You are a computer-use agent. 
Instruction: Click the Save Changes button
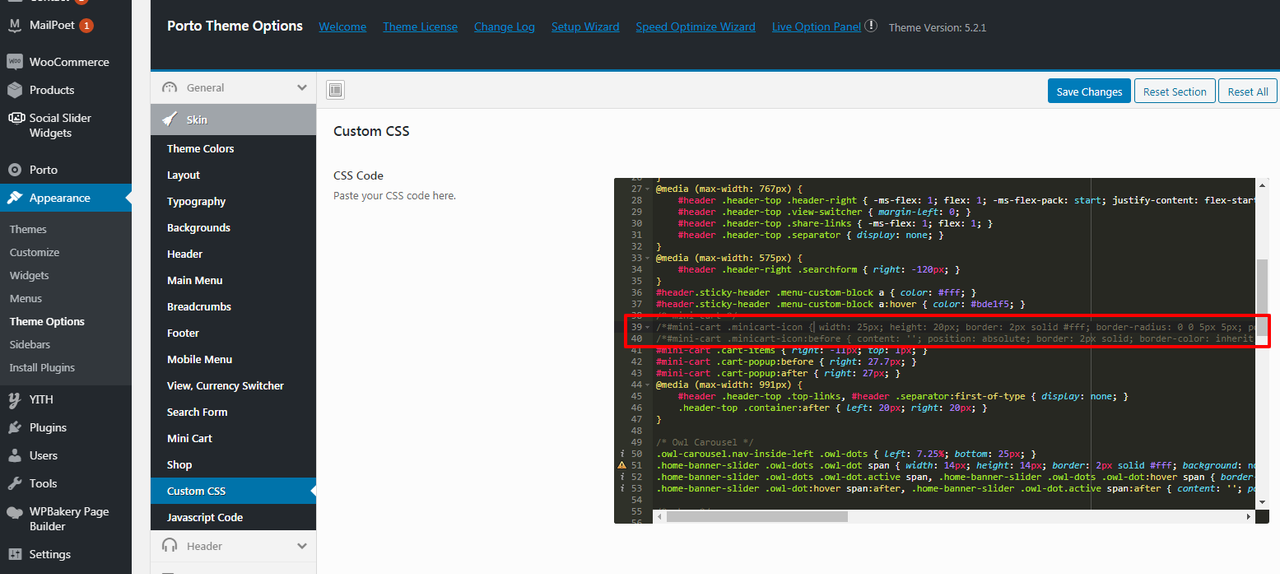1089,91
